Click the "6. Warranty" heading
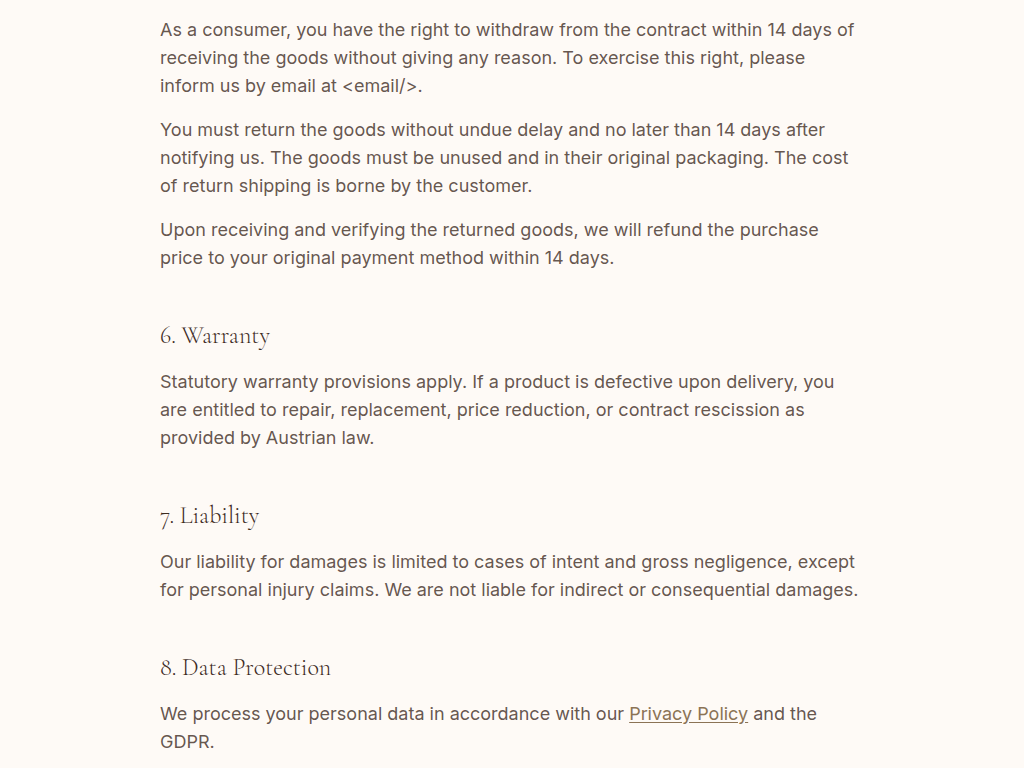The width and height of the screenshot is (1024, 768). 215,336
